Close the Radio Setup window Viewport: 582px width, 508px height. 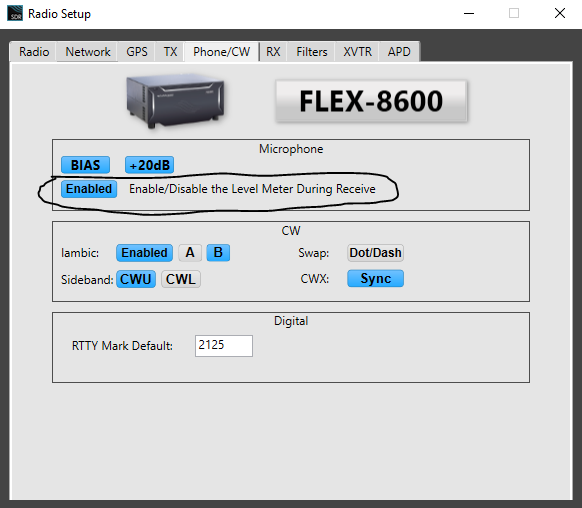coord(560,13)
